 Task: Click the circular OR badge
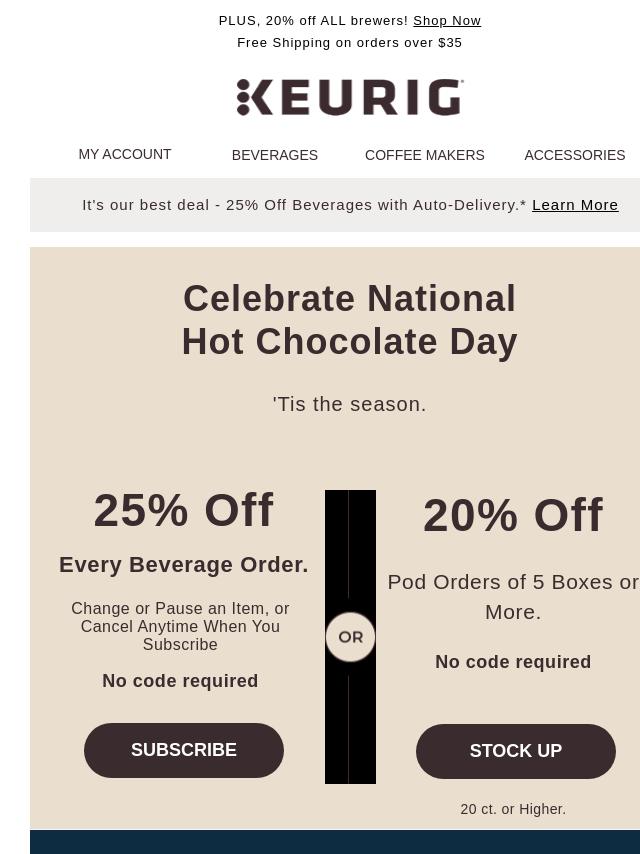(x=350, y=637)
